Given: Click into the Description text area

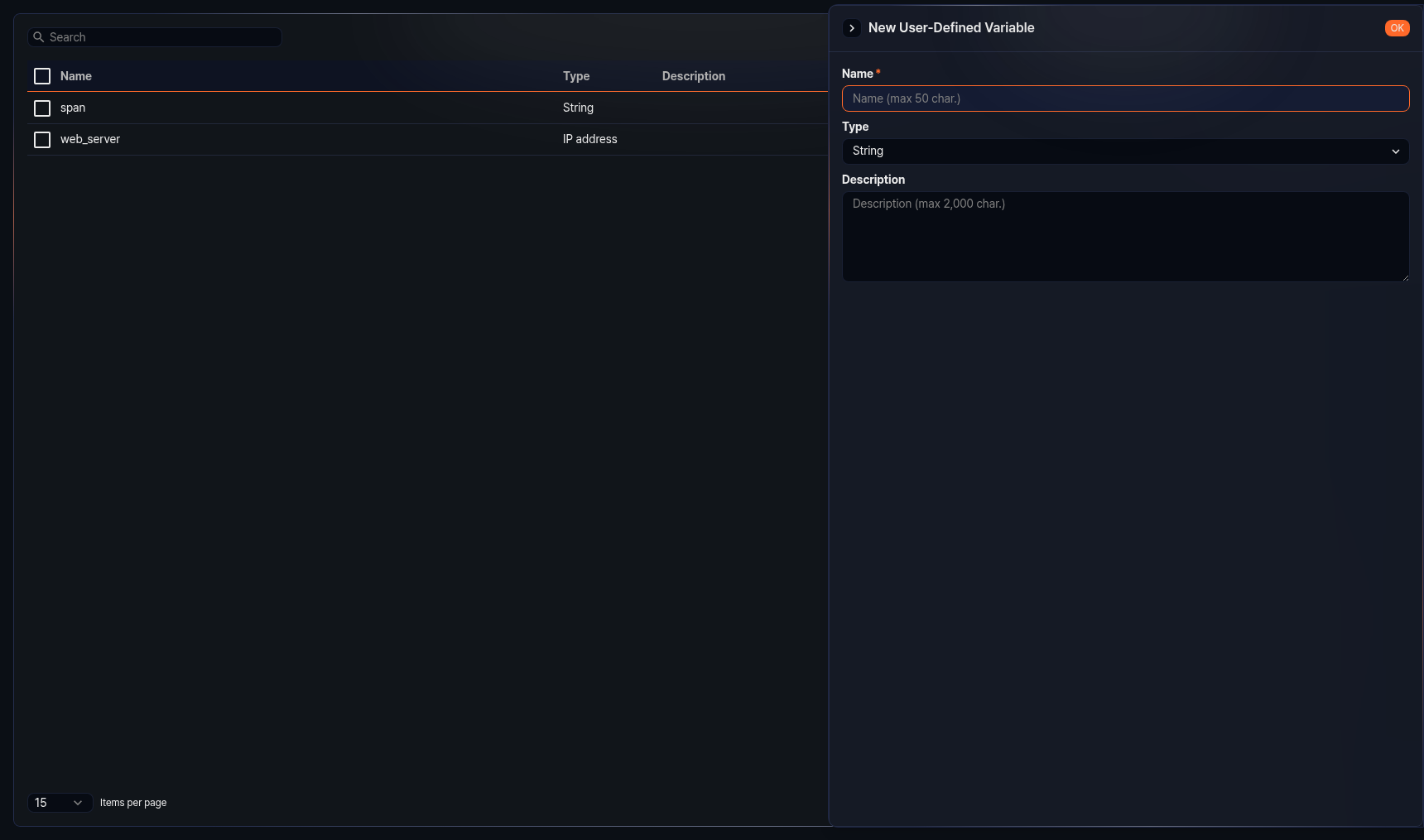Looking at the screenshot, I should (x=1124, y=237).
